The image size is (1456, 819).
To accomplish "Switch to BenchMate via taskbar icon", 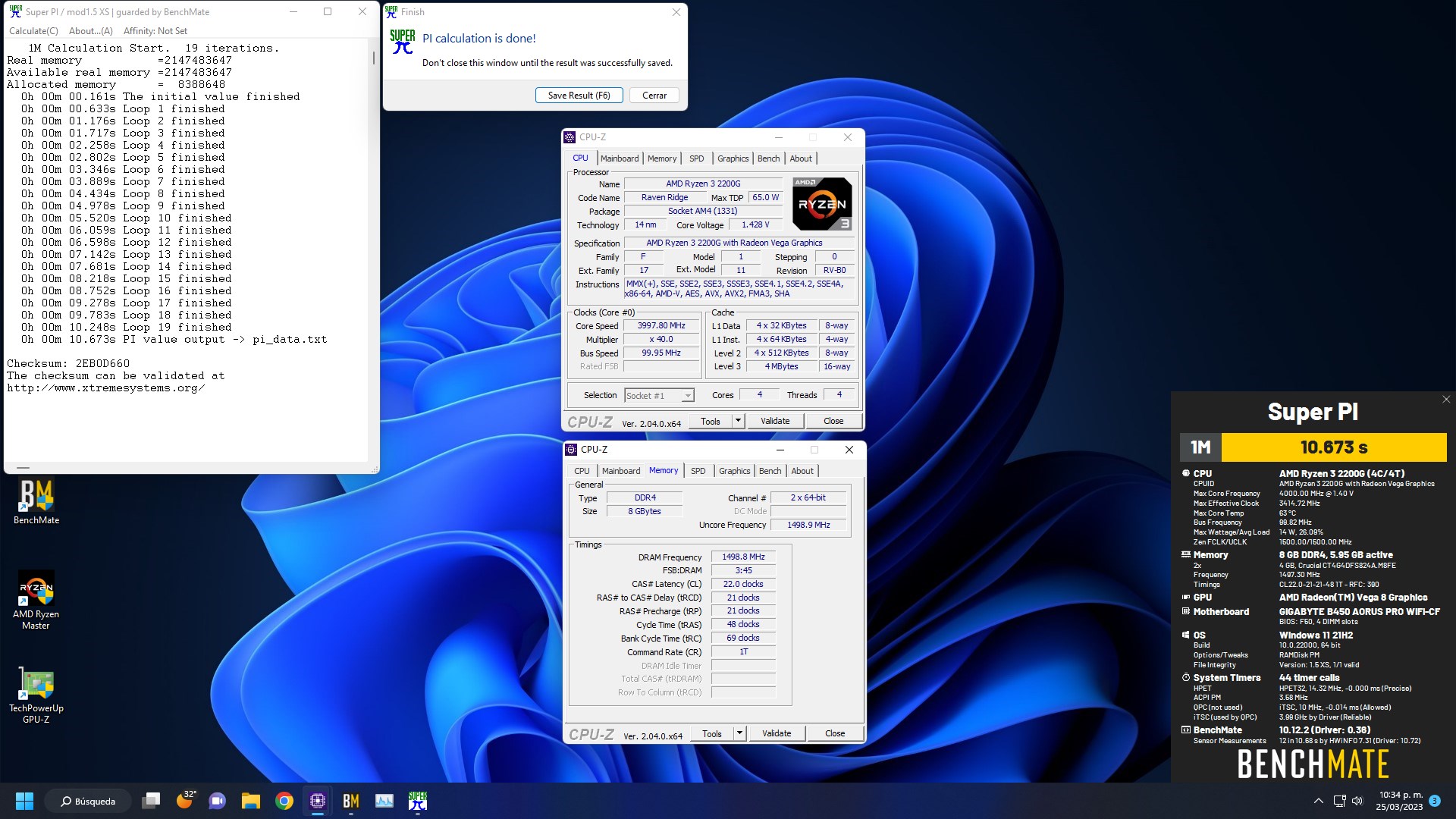I will tap(350, 801).
